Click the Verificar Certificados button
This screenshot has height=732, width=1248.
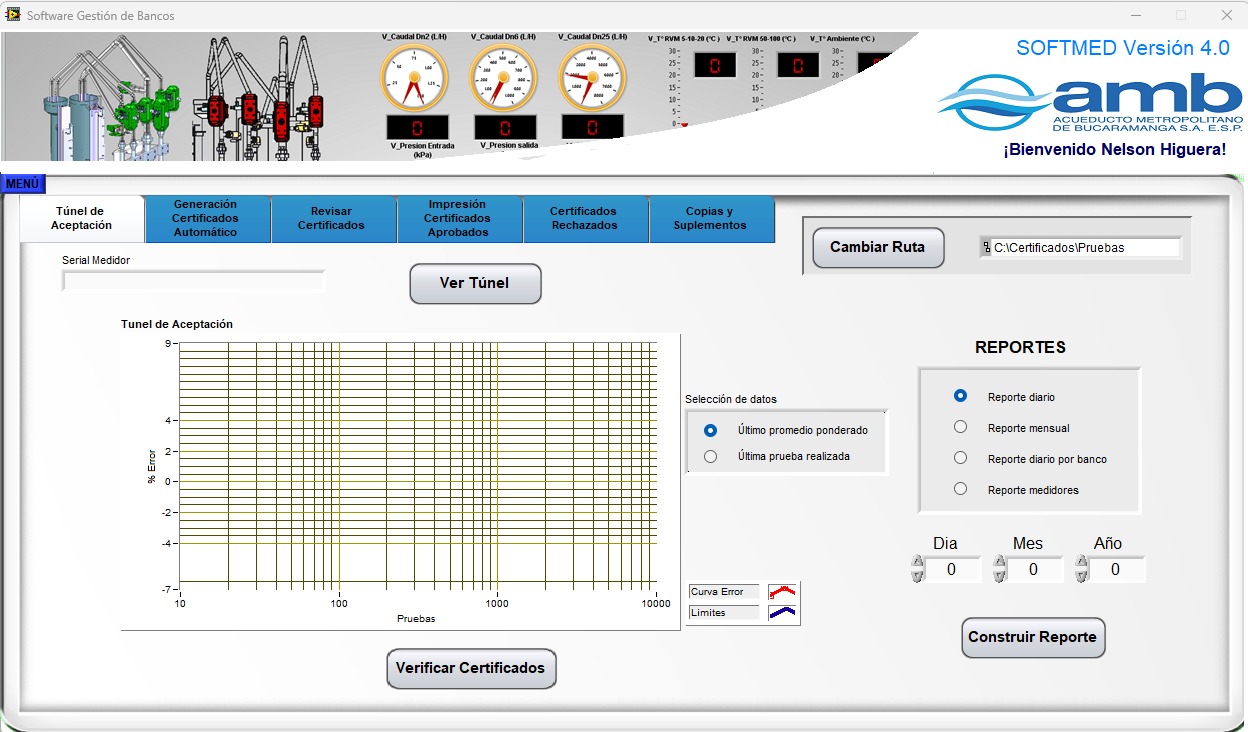pyautogui.click(x=471, y=668)
